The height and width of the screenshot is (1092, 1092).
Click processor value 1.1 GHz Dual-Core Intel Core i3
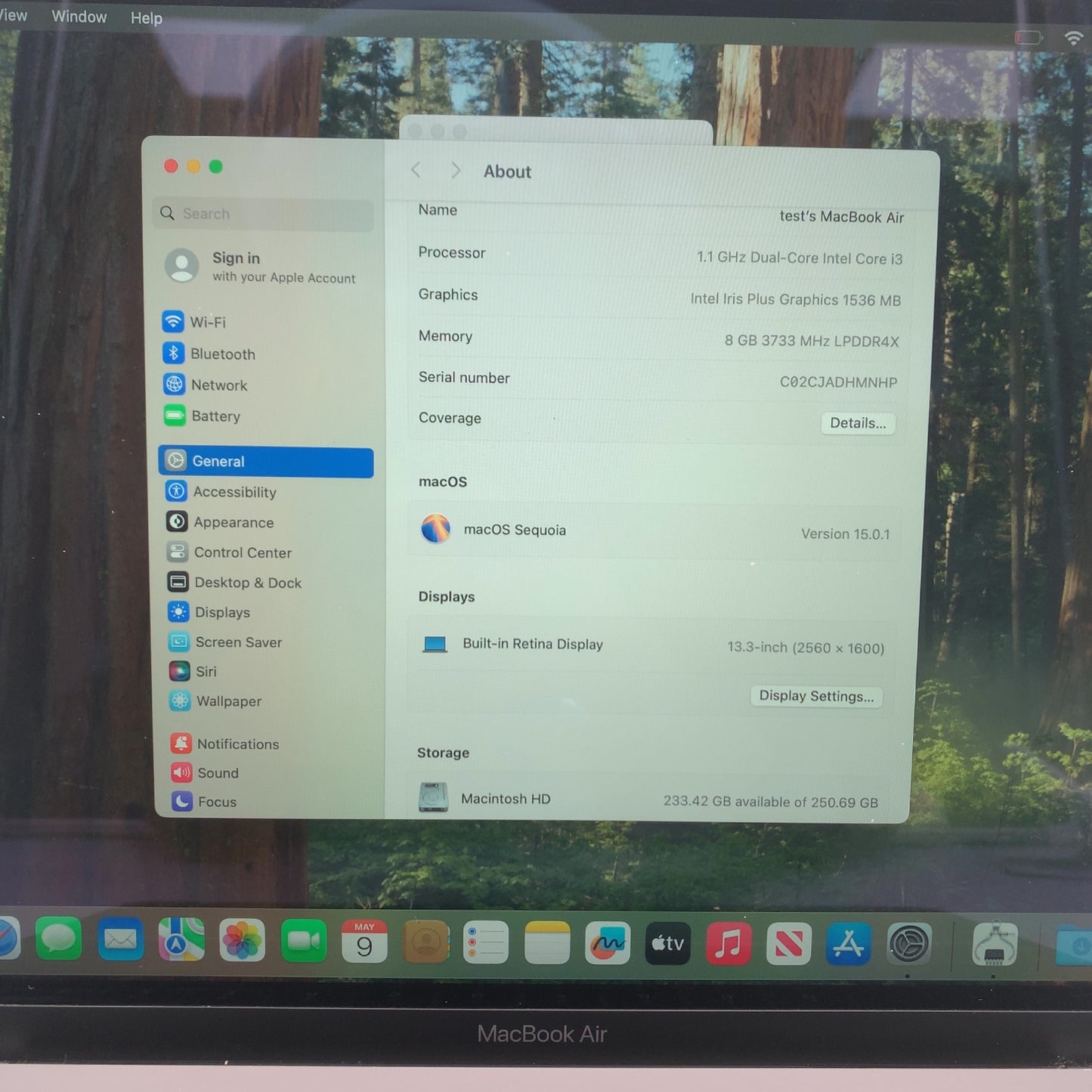point(800,258)
